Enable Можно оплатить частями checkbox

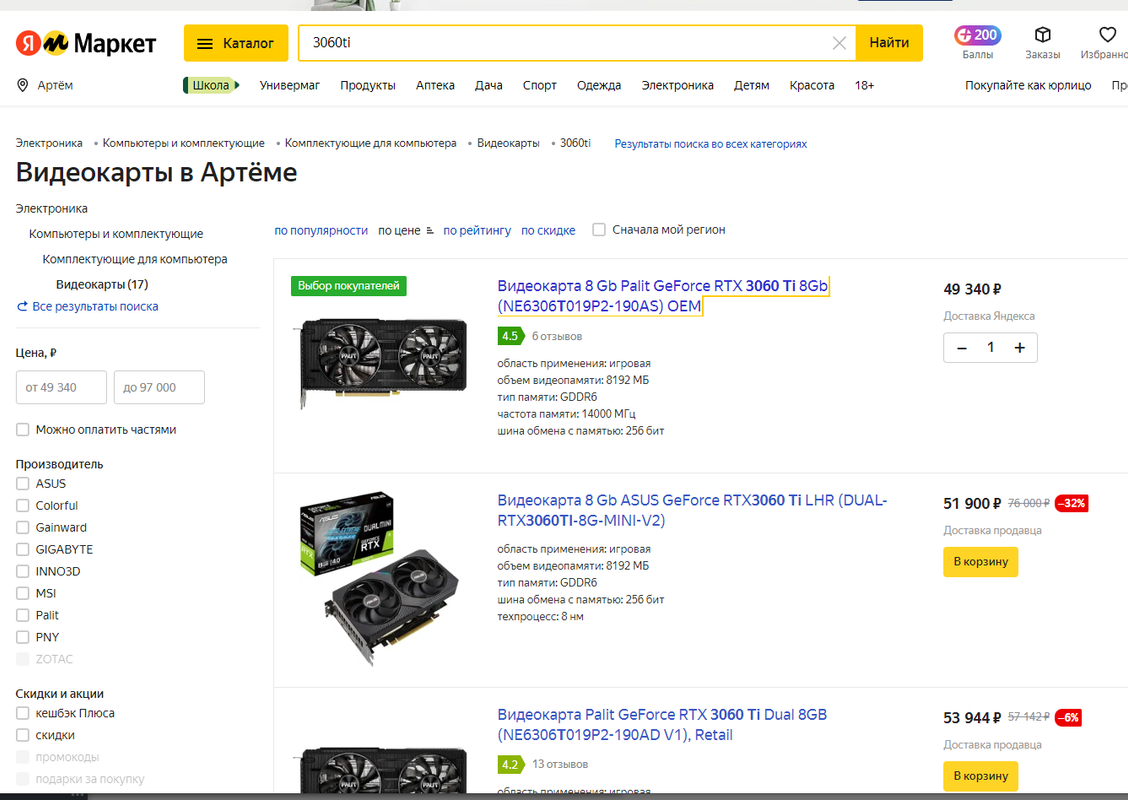[x=23, y=429]
